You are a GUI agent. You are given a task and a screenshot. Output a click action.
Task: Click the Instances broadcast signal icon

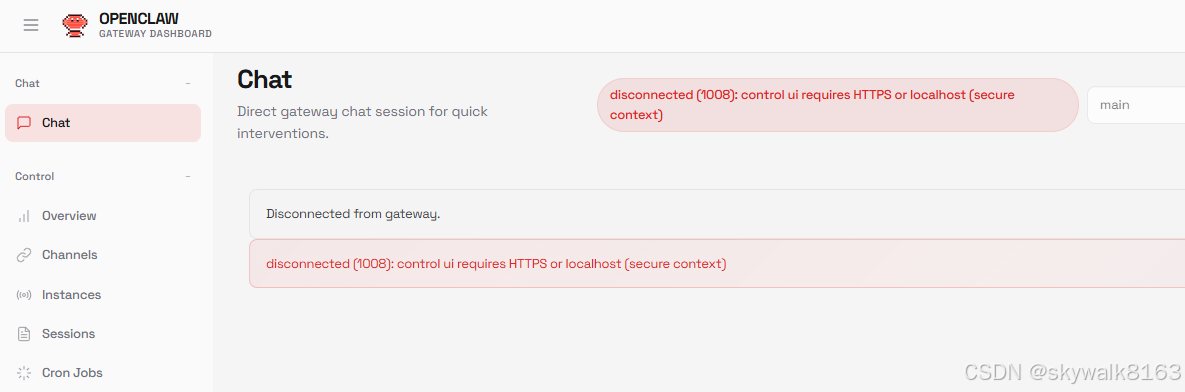click(x=24, y=295)
